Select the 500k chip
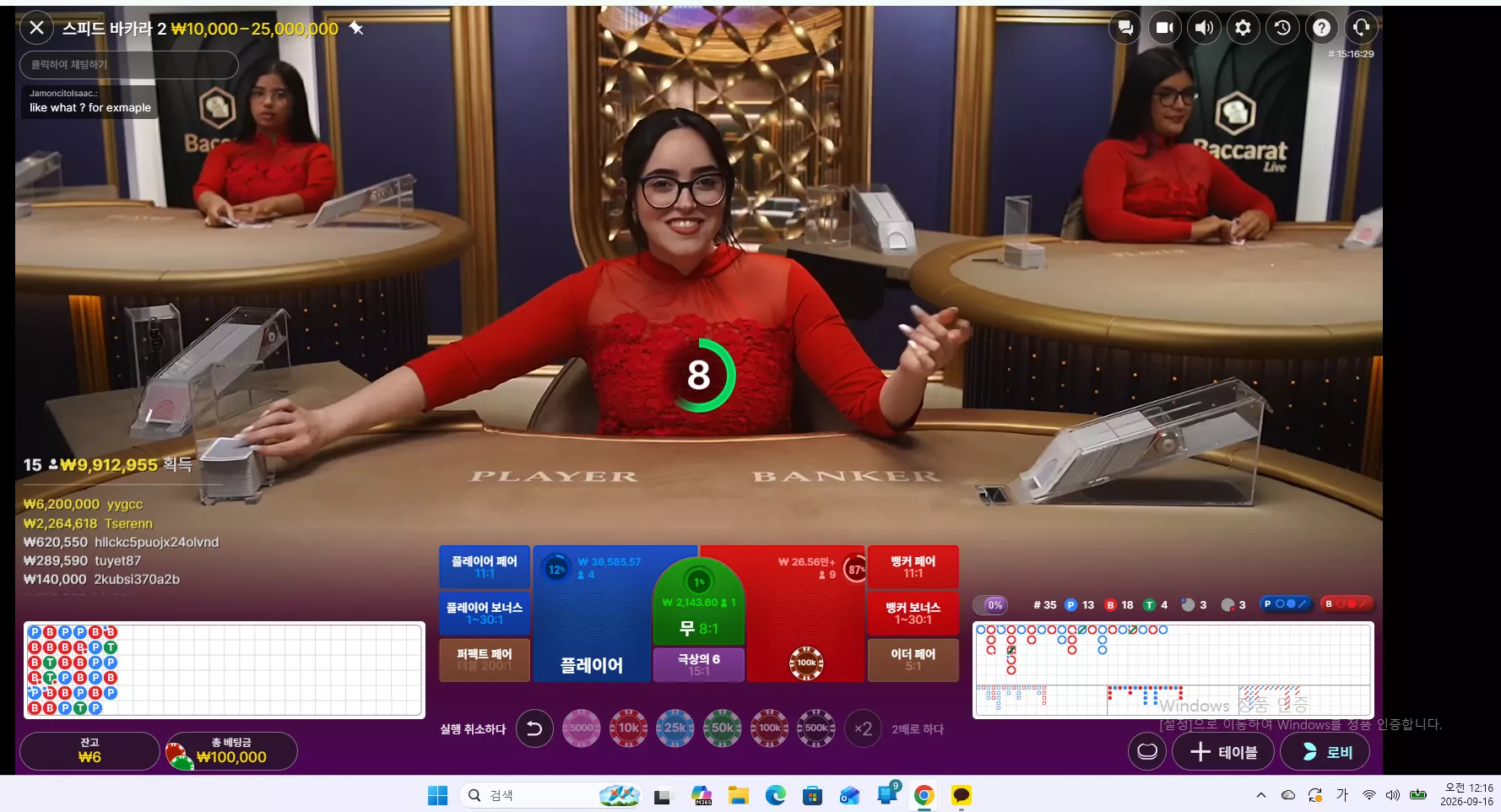The width and height of the screenshot is (1501, 812). [x=816, y=728]
